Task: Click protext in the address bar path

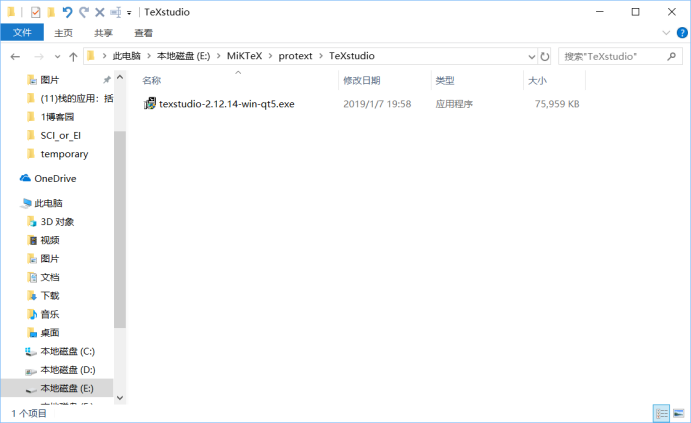Action: coord(295,56)
